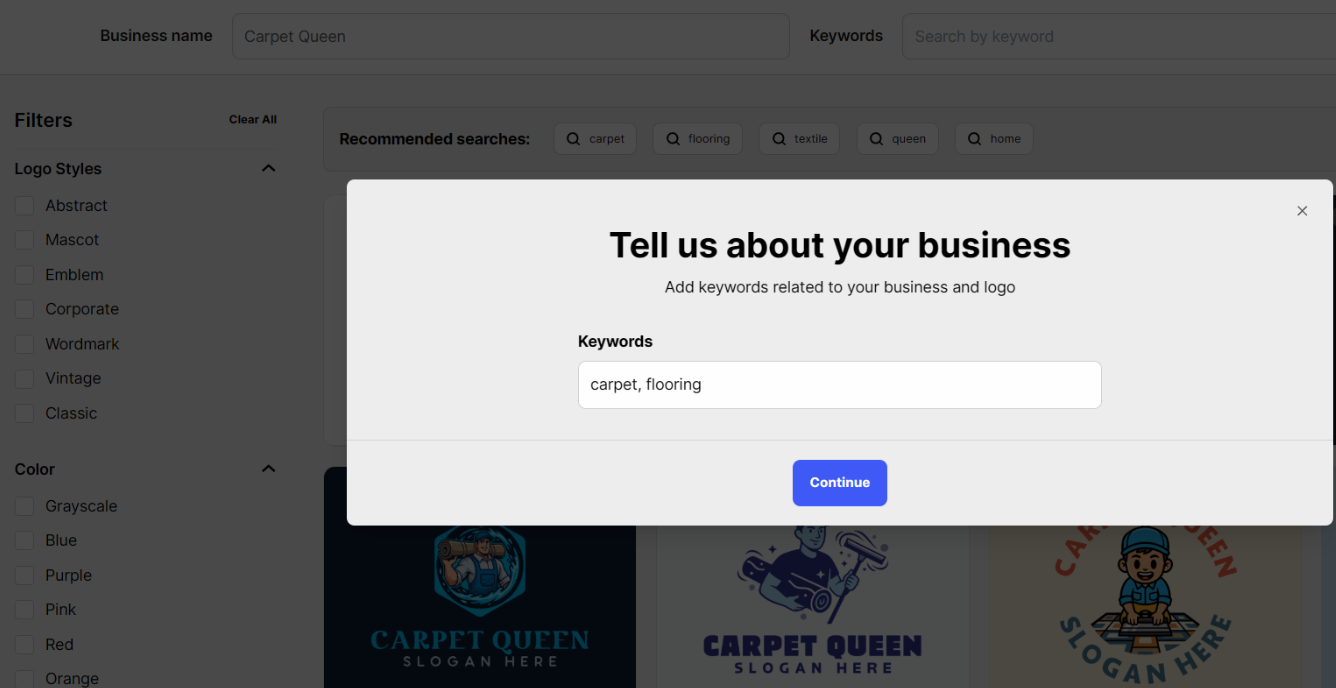Image resolution: width=1336 pixels, height=688 pixels.
Task: Search recommended keyword textile
Action: tap(800, 139)
